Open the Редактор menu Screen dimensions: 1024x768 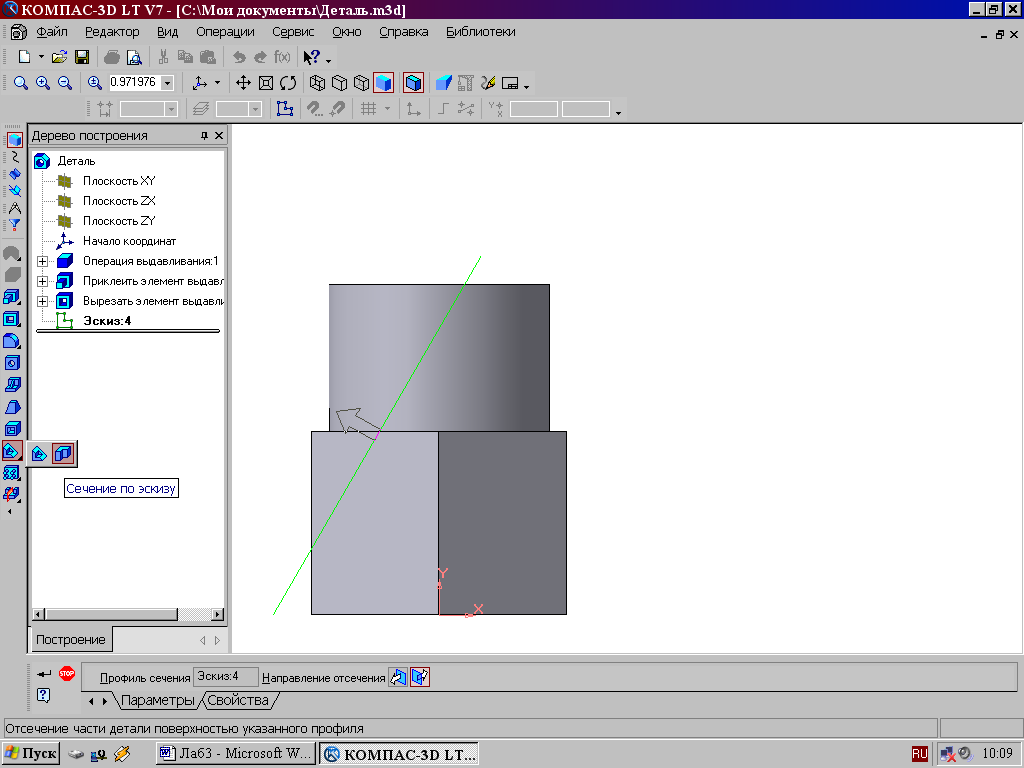(x=112, y=31)
